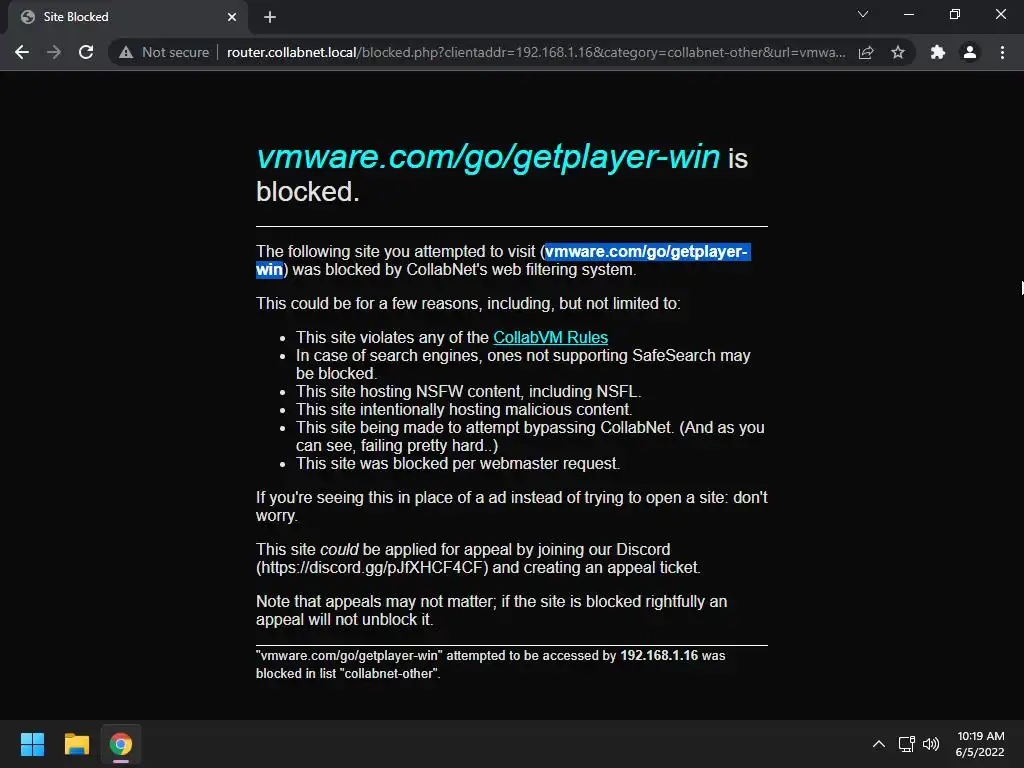Open the volume speaker icon
This screenshot has height=768, width=1024.
931,744
